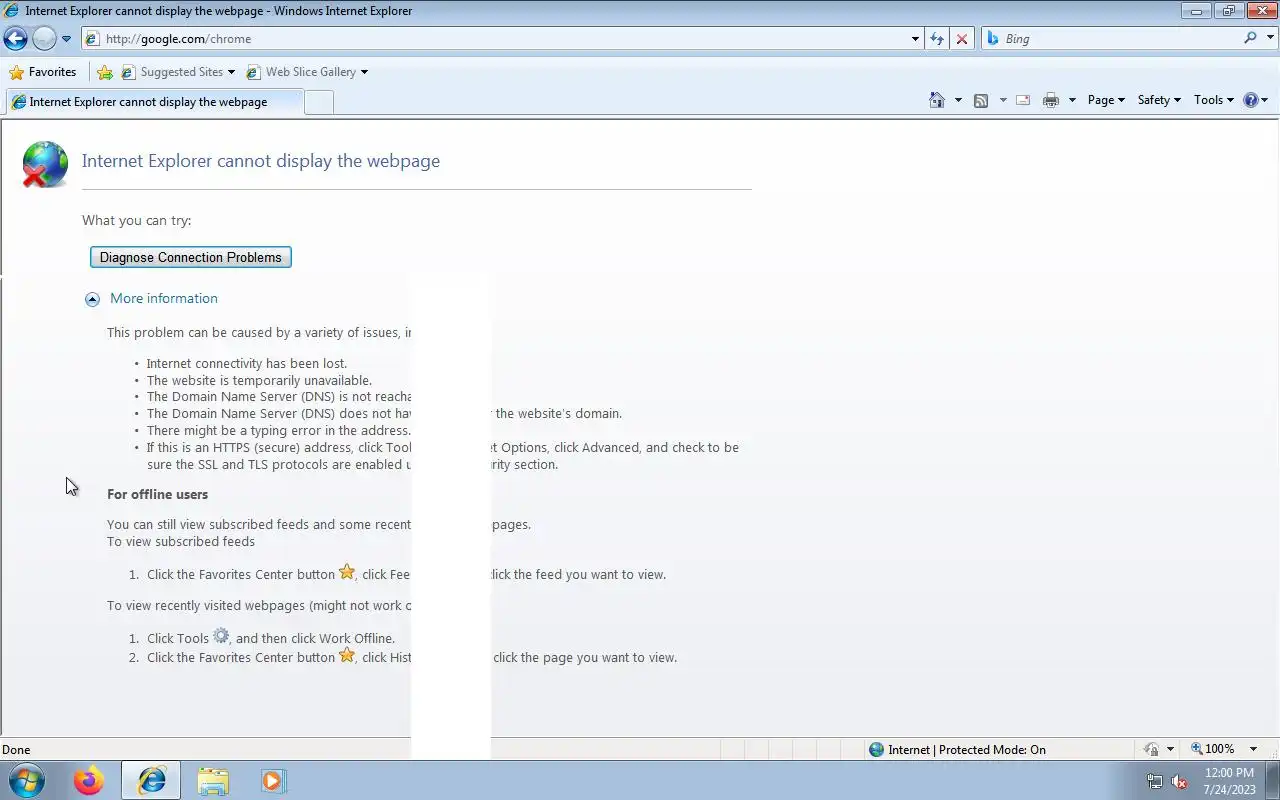
Task: Open the Windows Start menu
Action: [x=27, y=780]
